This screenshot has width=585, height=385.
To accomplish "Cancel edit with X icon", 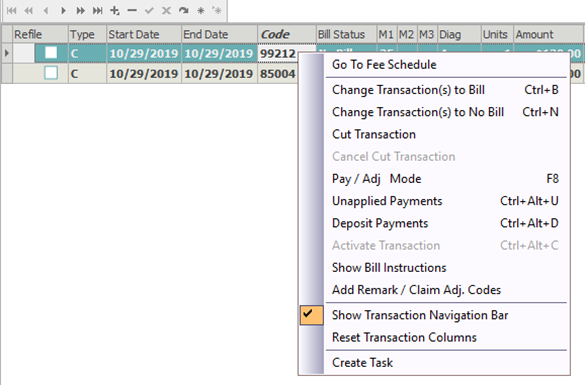I will tap(166, 10).
